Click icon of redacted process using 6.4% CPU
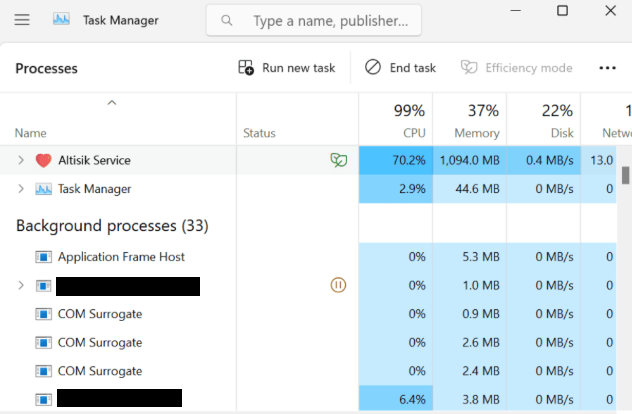 click(x=43, y=399)
